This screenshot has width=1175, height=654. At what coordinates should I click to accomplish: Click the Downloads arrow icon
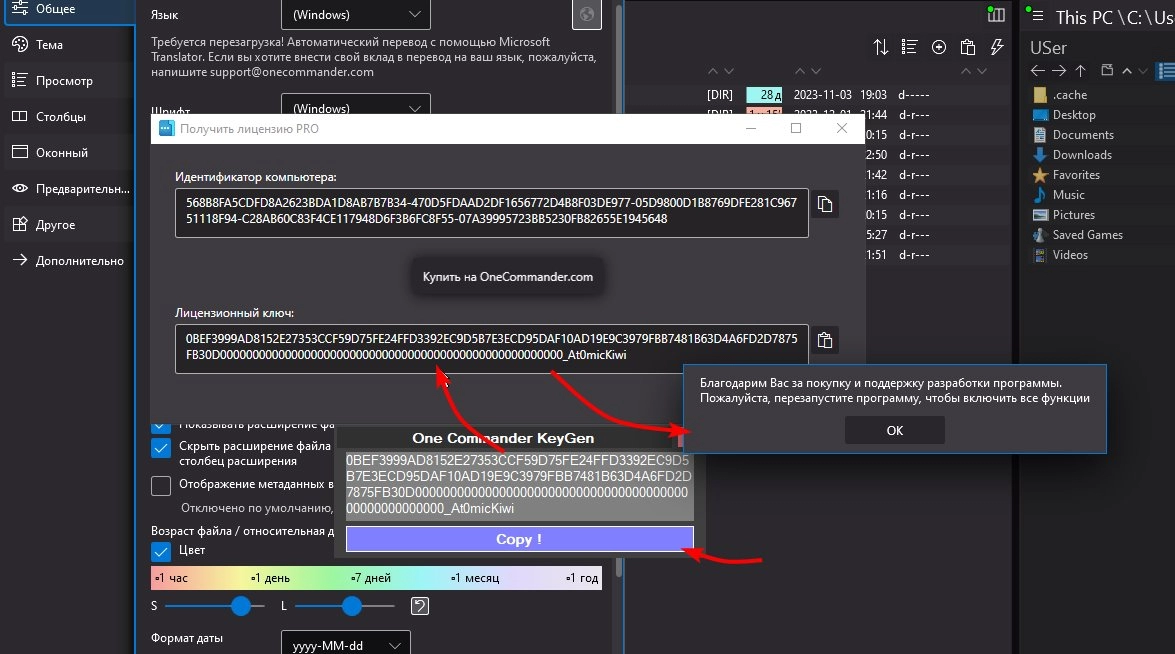tap(1039, 155)
